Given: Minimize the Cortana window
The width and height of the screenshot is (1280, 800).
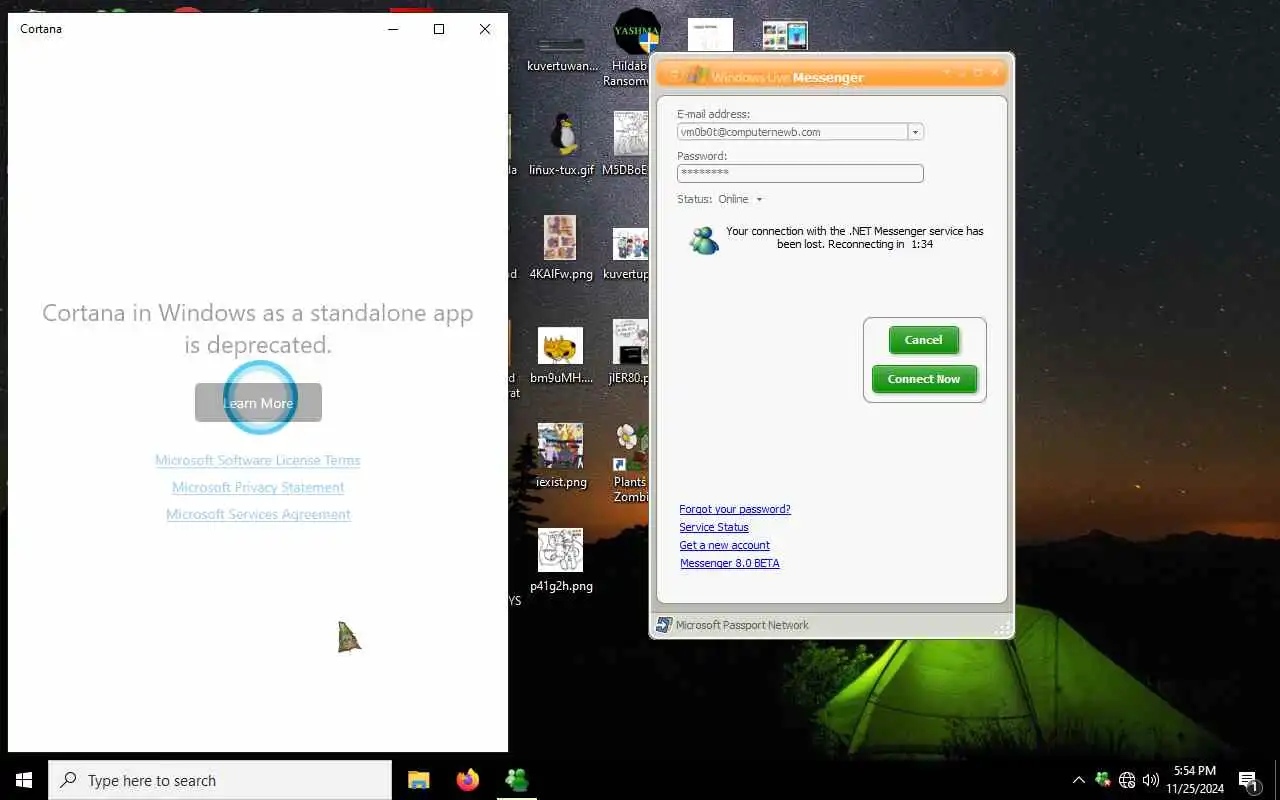Looking at the screenshot, I should tap(392, 29).
